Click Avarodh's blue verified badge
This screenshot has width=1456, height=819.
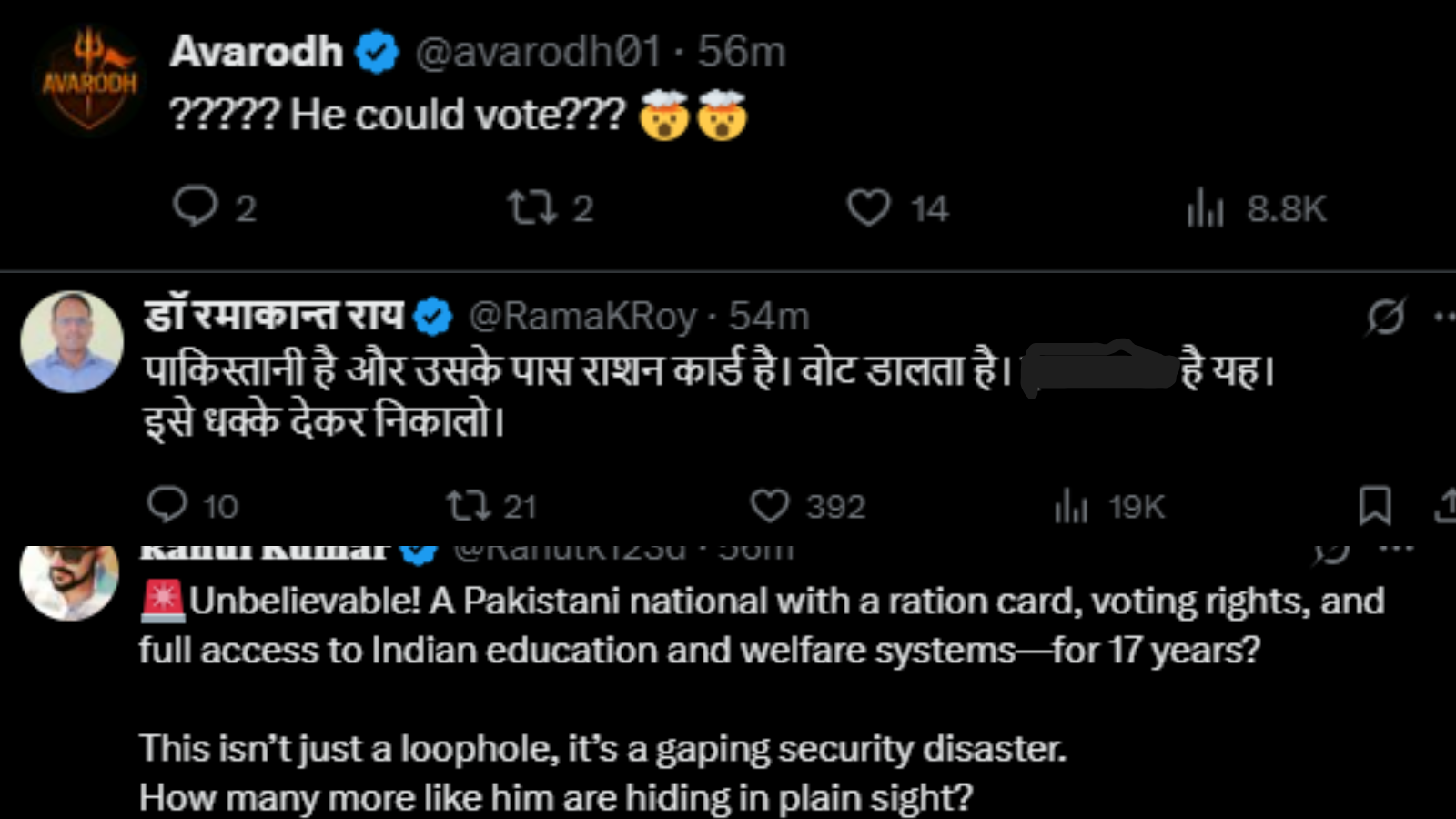pos(377,52)
